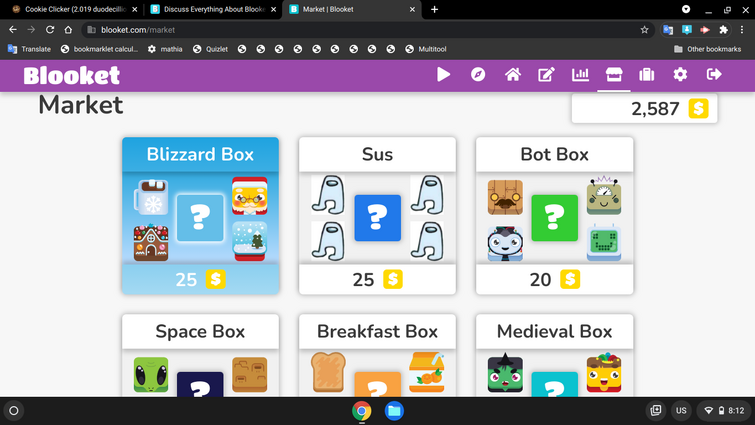
Task: Open the Space Box card
Action: (x=200, y=355)
